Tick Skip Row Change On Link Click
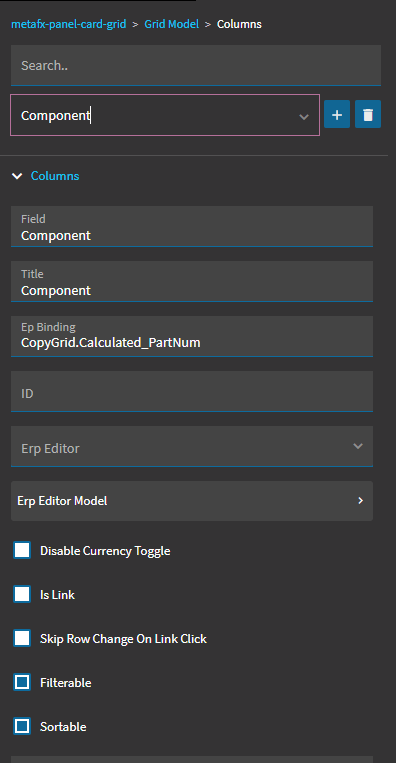 tap(22, 638)
